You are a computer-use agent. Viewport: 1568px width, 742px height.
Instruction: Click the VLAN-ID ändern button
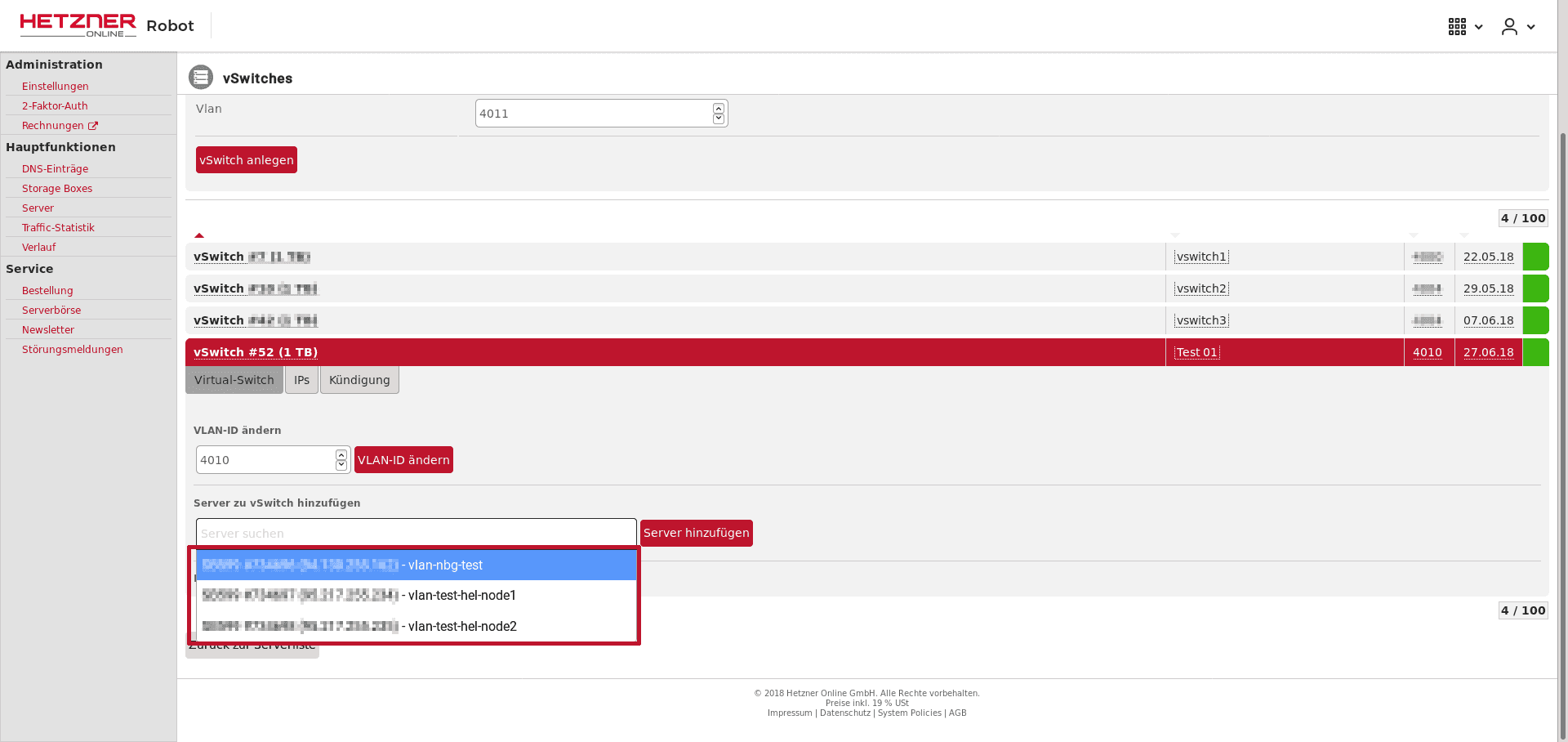[403, 460]
